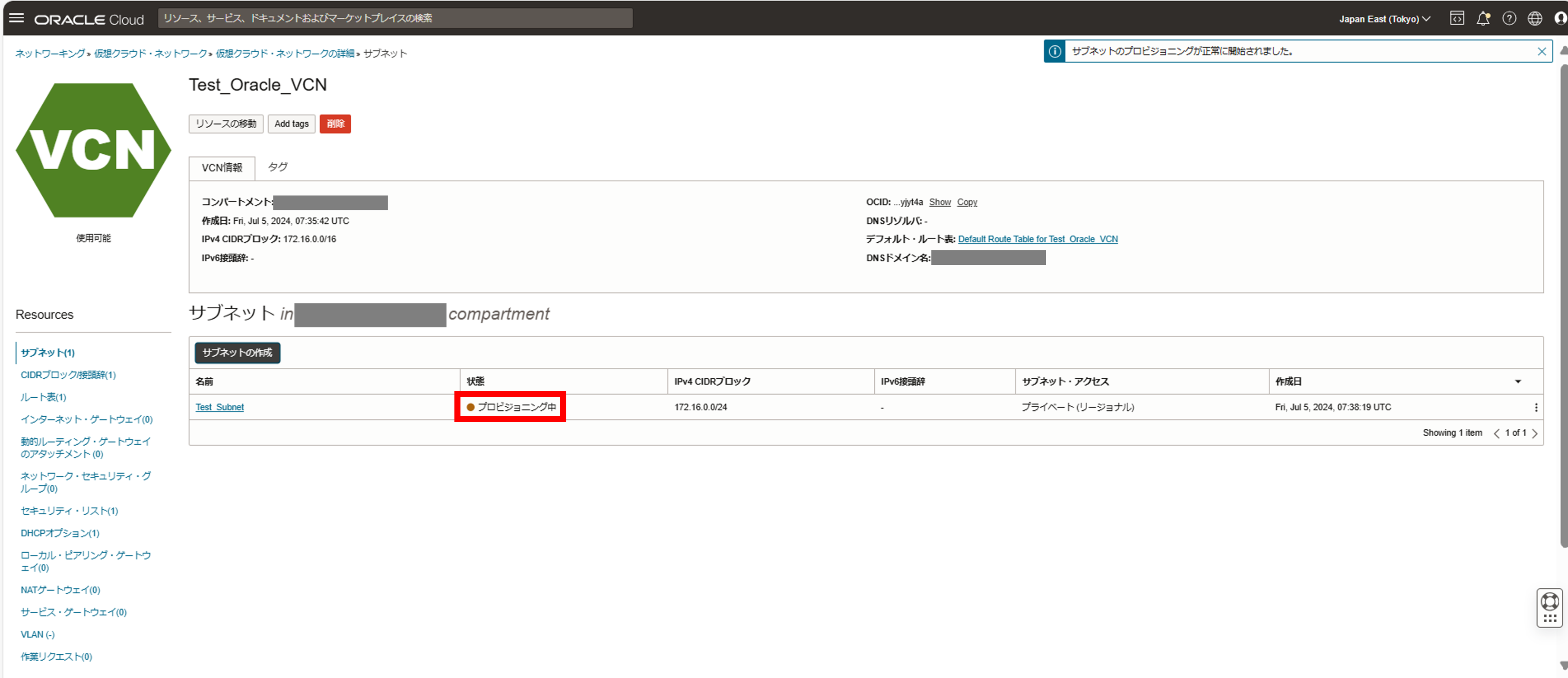Switch to the VCN情報 tab
1568x678 pixels.
coord(222,168)
